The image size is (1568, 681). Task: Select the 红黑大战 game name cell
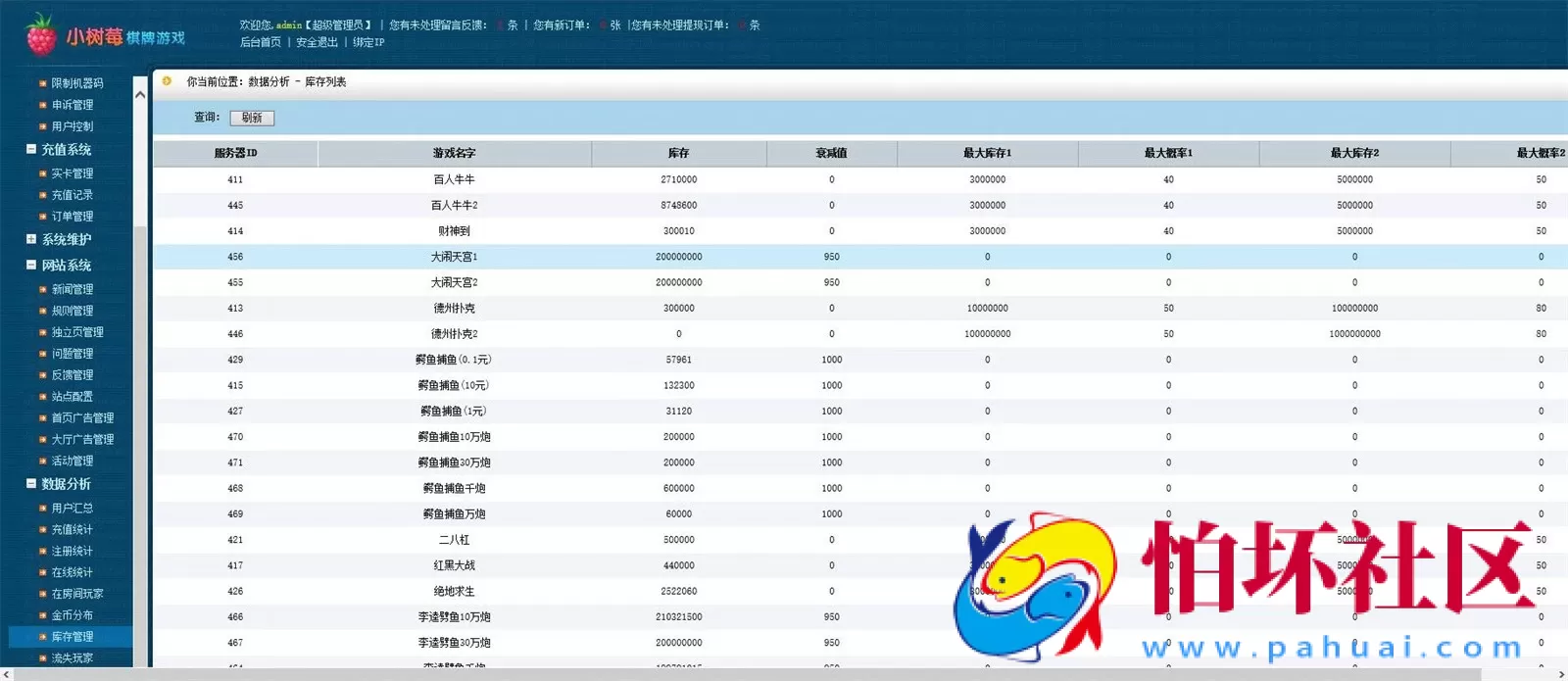[454, 565]
